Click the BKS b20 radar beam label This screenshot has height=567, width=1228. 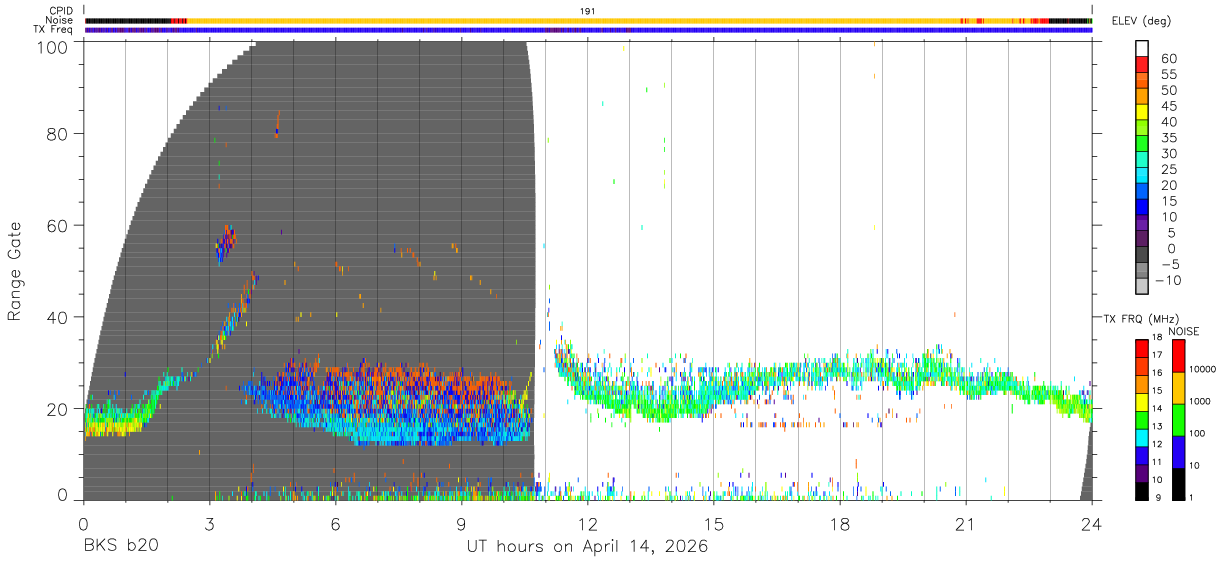121,547
